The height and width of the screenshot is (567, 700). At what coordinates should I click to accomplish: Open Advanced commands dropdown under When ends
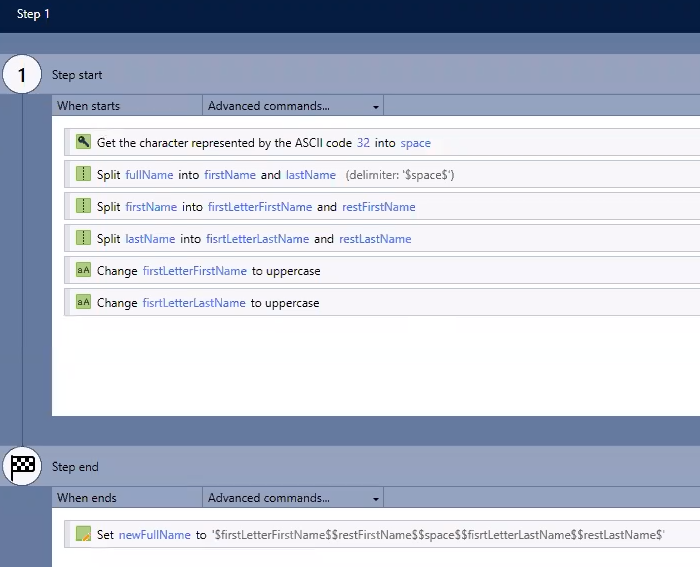(x=293, y=498)
